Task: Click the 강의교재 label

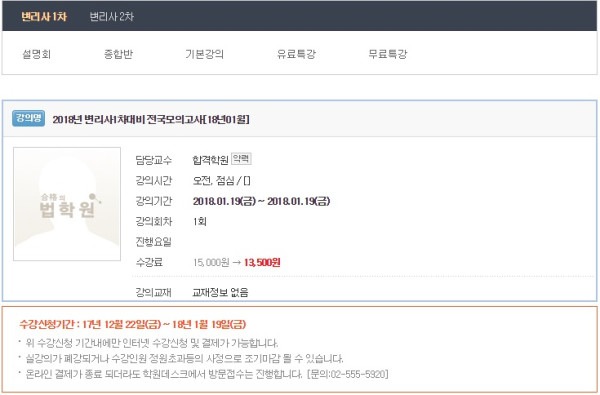Action: coord(153,292)
